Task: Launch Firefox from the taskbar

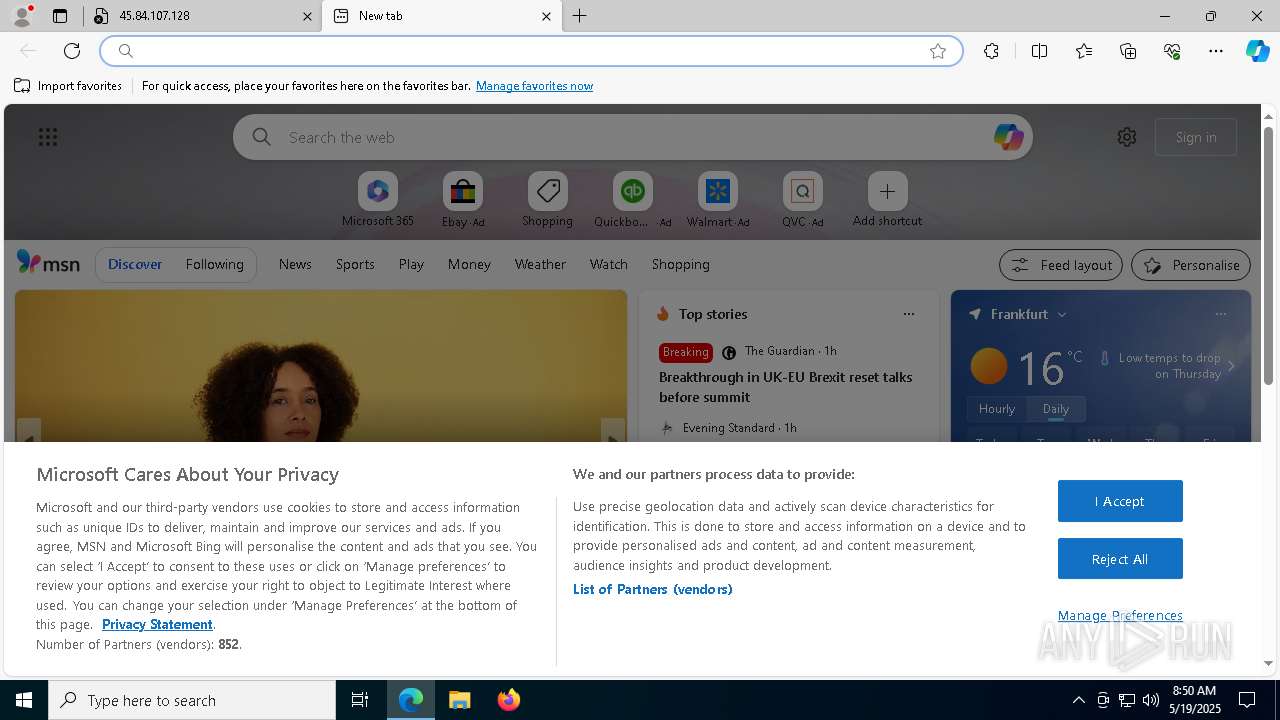Action: 508,700
